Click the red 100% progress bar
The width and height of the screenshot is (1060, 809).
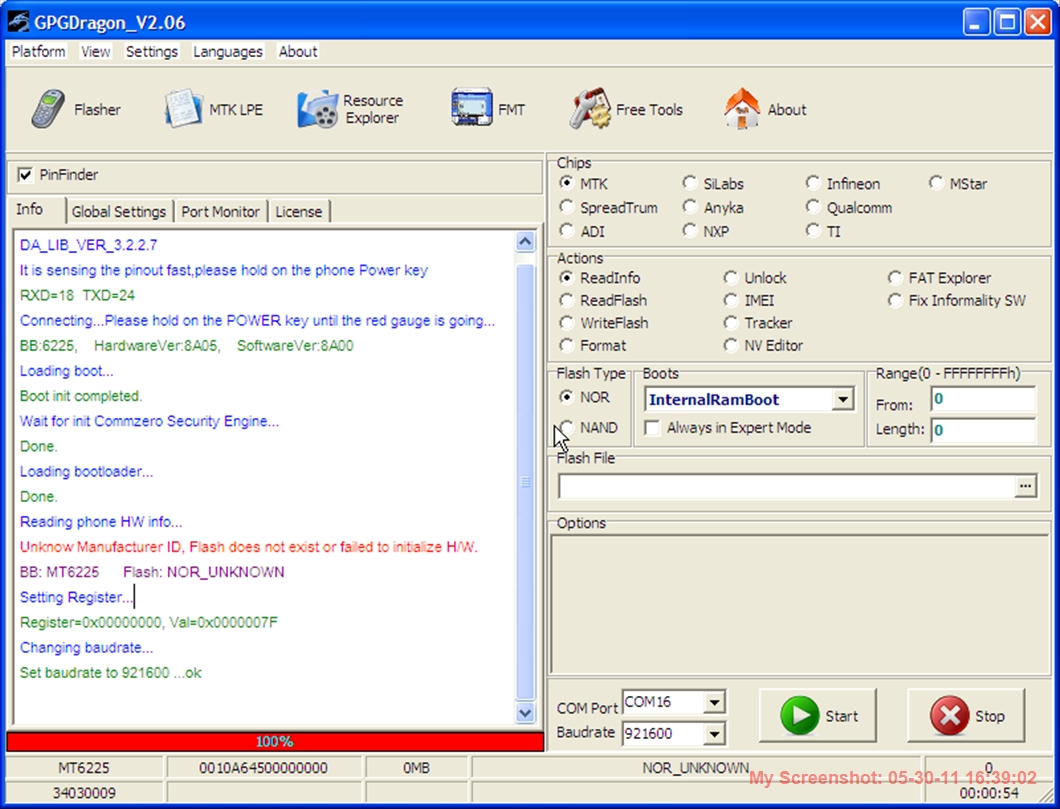(274, 741)
